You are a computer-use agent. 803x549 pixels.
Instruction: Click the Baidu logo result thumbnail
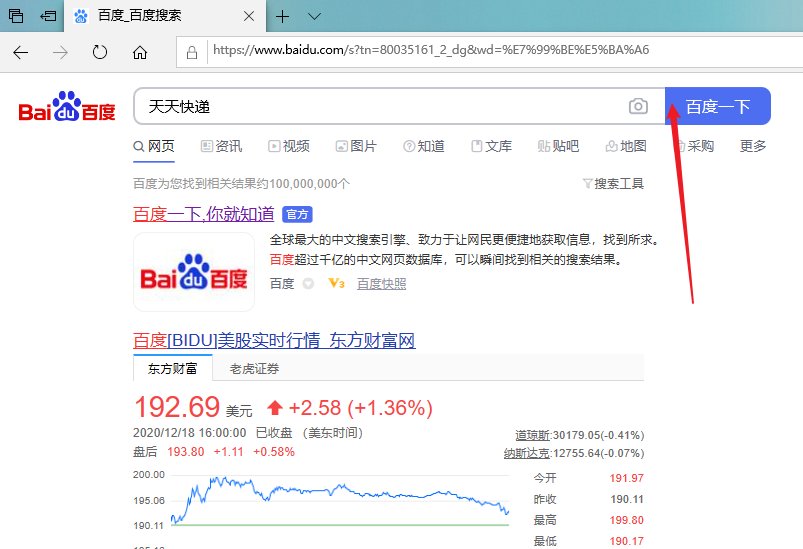coord(194,272)
